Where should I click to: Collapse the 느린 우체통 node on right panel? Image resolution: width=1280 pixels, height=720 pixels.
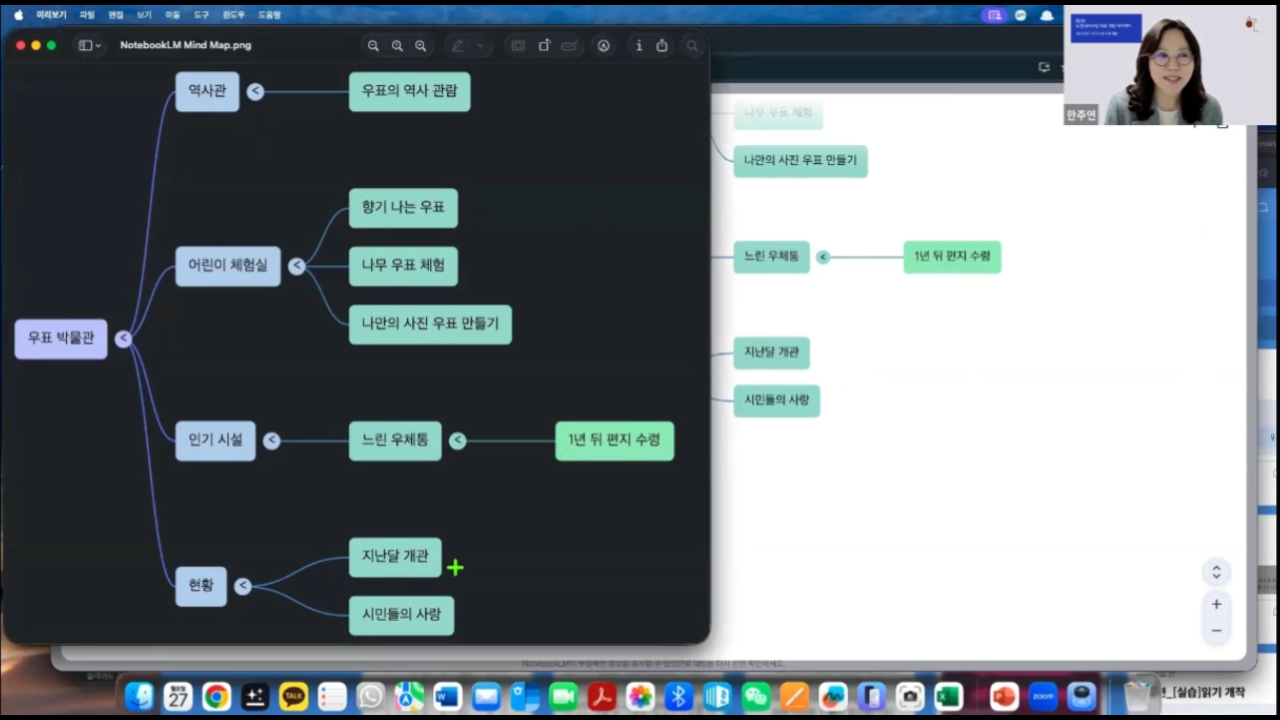823,257
